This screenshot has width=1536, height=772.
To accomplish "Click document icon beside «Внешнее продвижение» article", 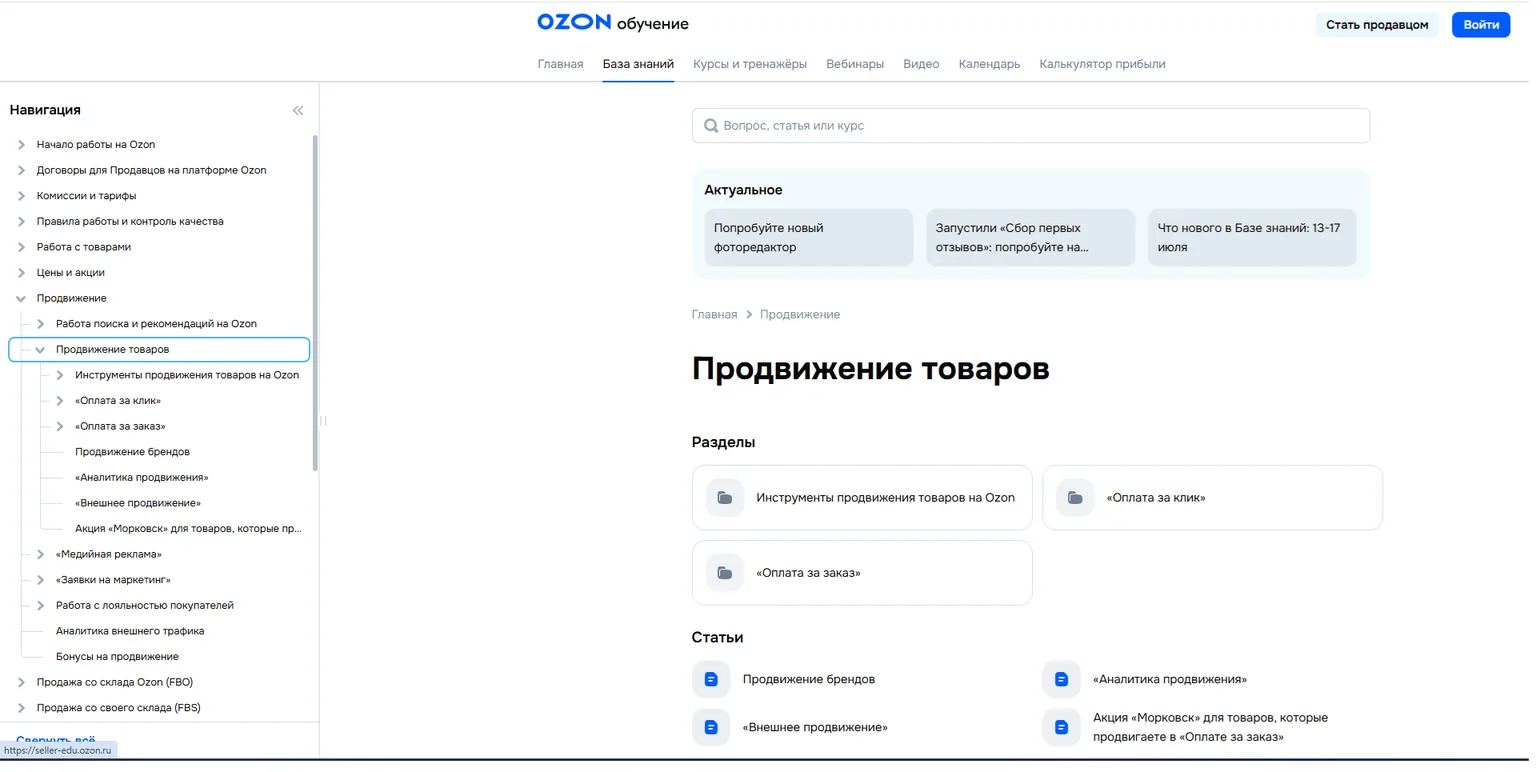I will coord(711,727).
